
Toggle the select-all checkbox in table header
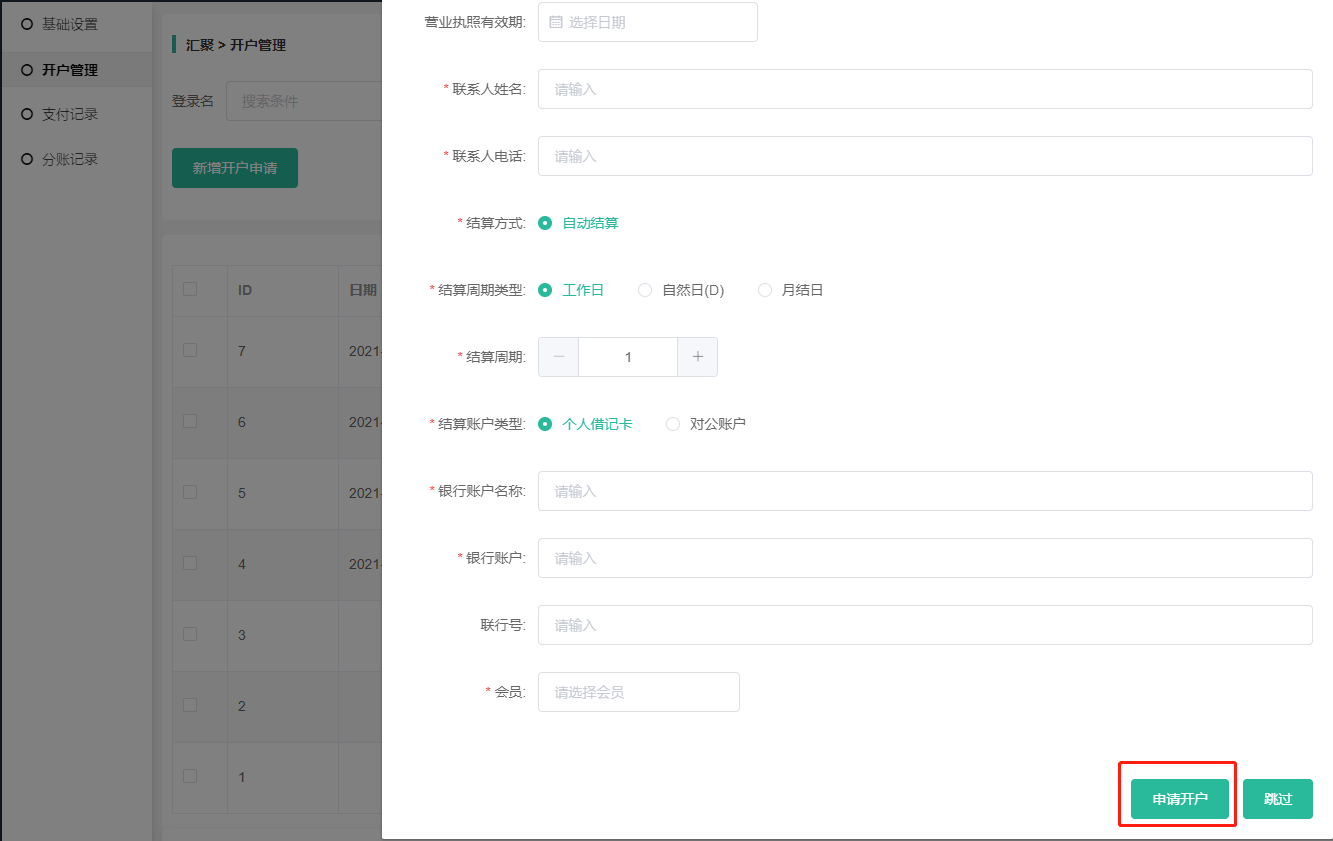(x=190, y=289)
